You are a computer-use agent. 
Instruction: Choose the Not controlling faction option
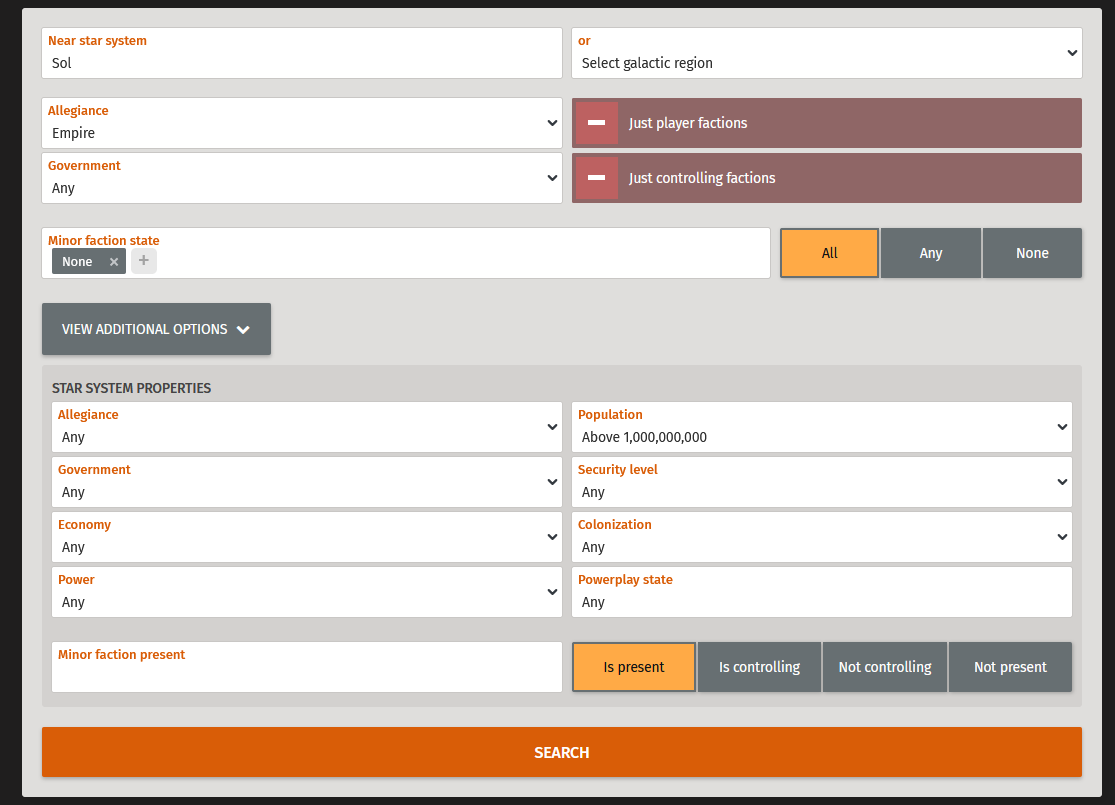pos(885,667)
